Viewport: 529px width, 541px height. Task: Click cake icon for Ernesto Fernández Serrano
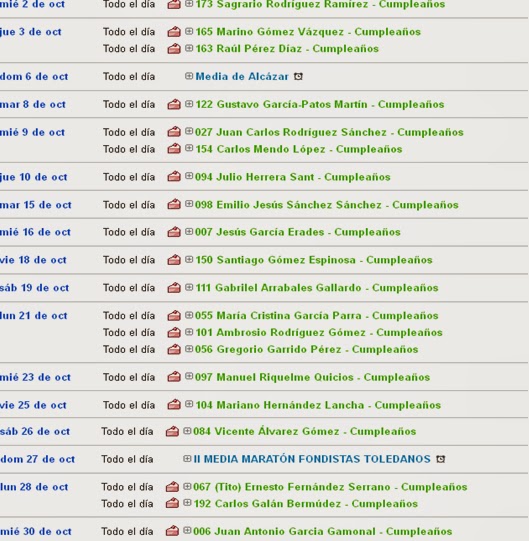pos(172,487)
